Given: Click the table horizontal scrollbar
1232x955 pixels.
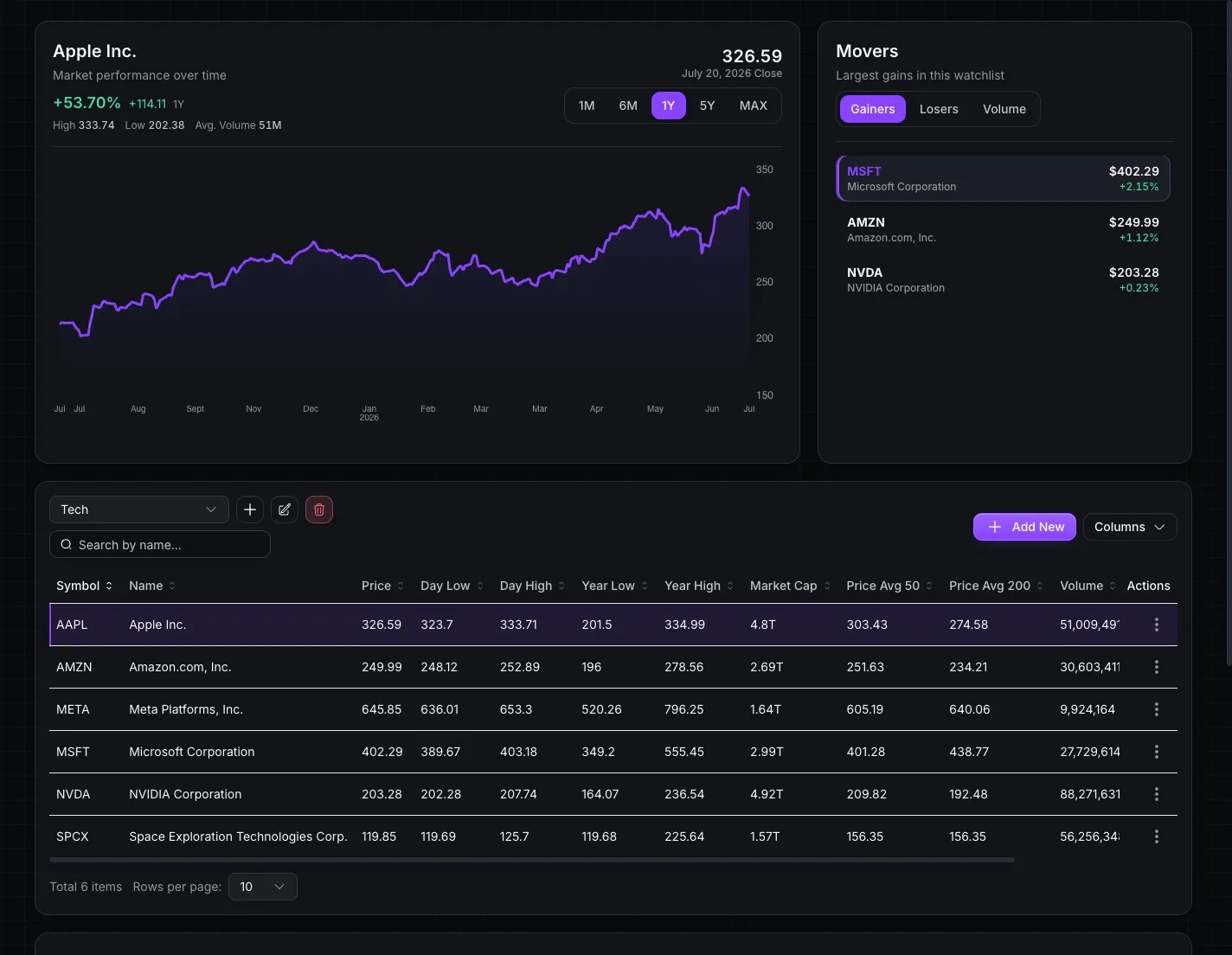Looking at the screenshot, I should click(532, 860).
